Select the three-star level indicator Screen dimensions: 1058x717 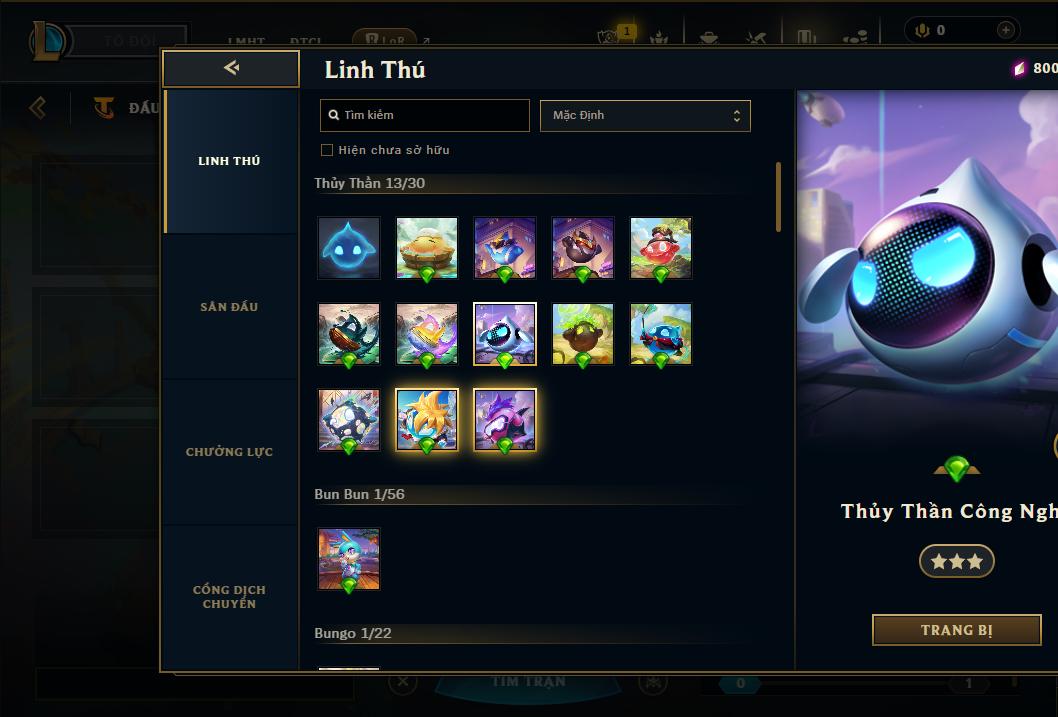click(956, 561)
